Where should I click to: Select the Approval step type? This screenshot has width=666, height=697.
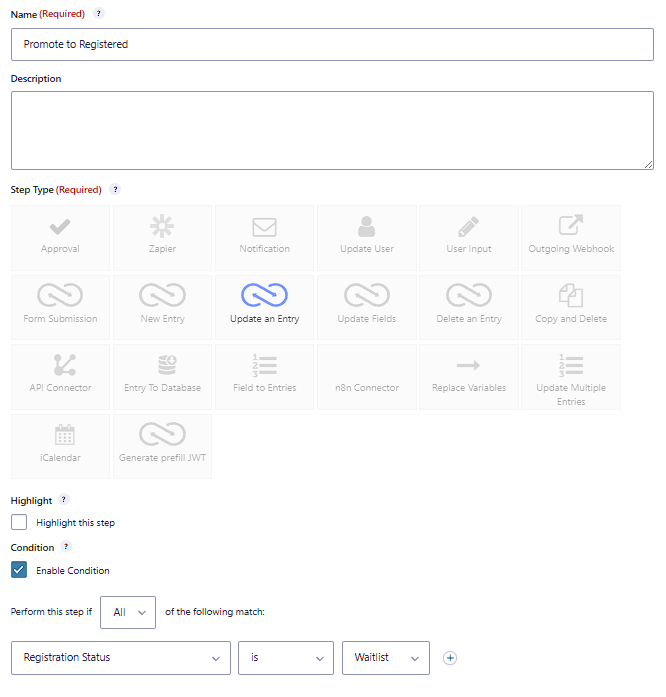pyautogui.click(x=60, y=238)
